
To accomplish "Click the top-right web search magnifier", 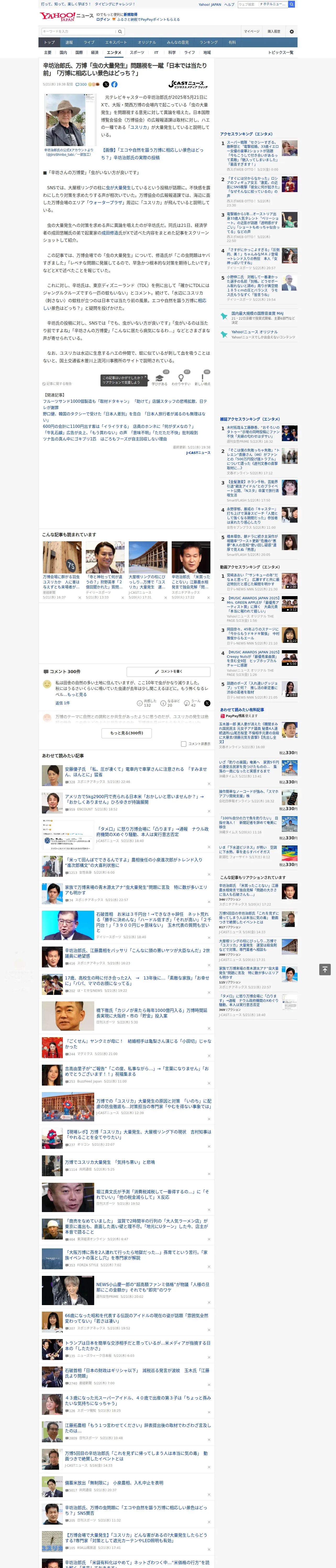I will [x=292, y=4].
